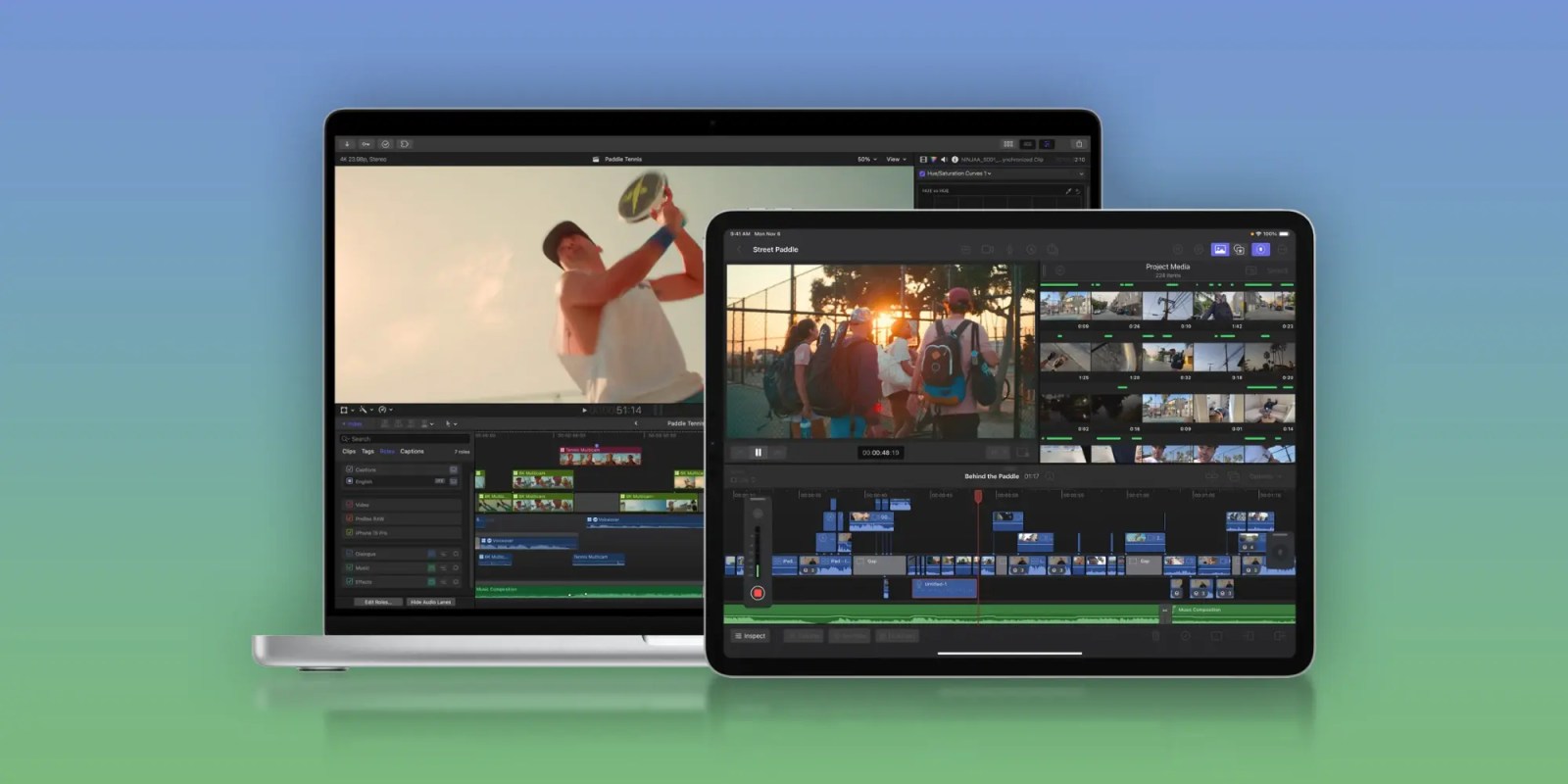This screenshot has height=784, width=1568.
Task: Toggle the Captions role checkbox
Action: pos(349,469)
